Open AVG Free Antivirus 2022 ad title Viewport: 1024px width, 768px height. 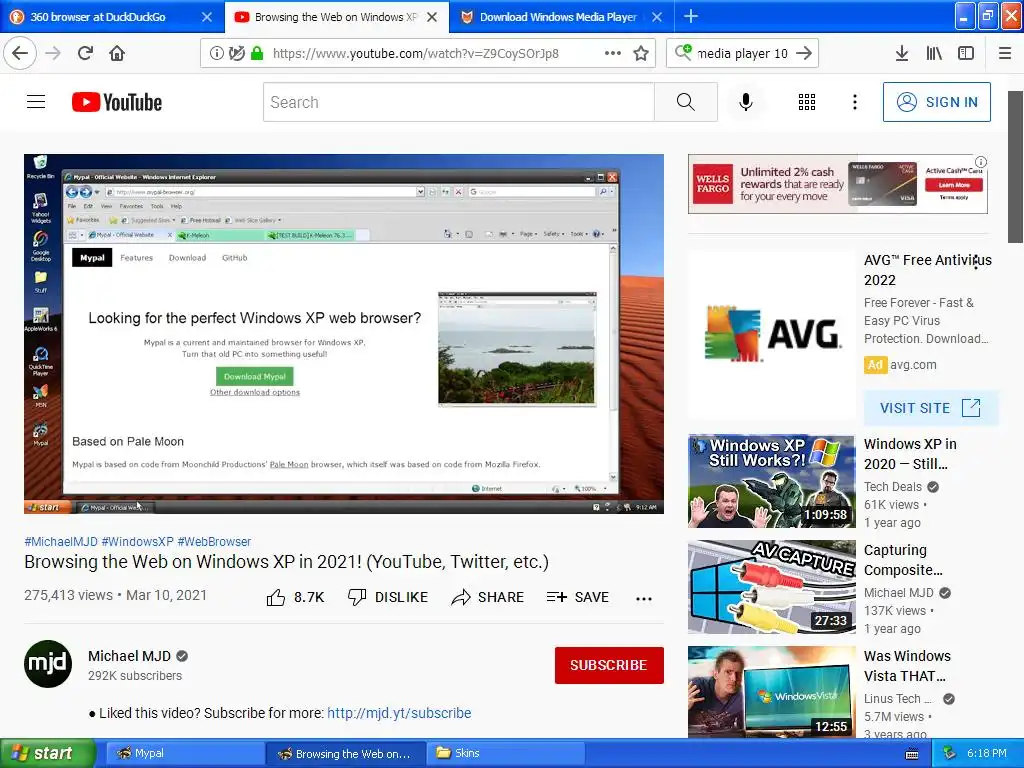[x=927, y=270]
